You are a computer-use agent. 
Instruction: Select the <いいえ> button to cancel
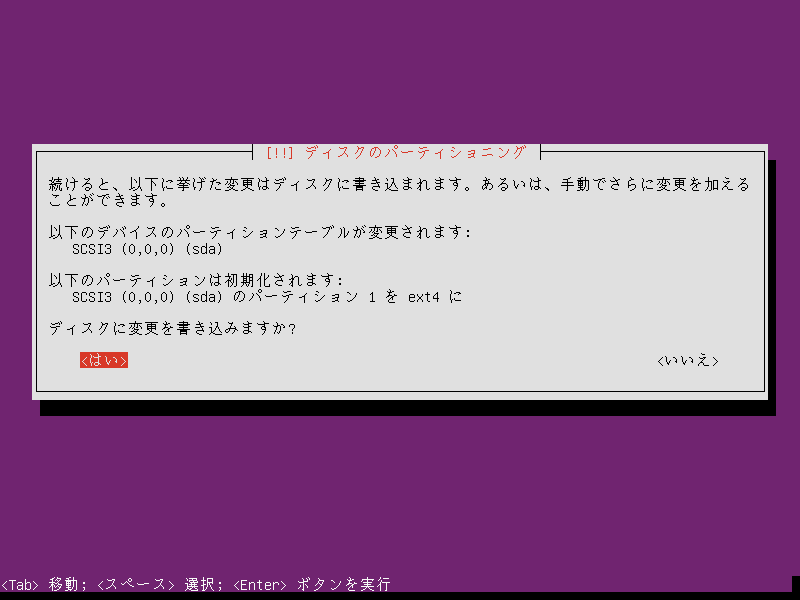click(688, 360)
